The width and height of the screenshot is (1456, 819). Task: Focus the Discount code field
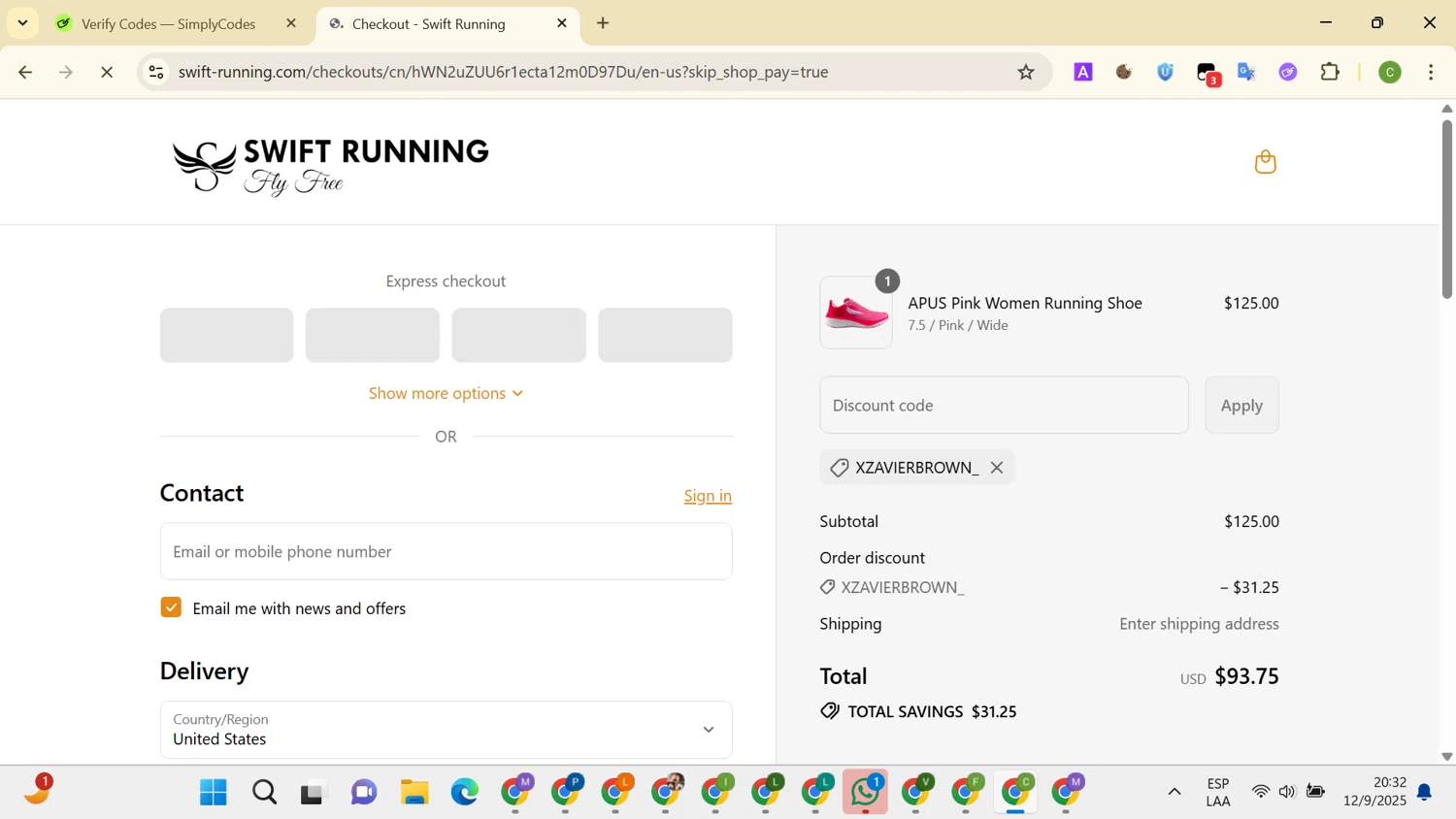pyautogui.click(x=1004, y=406)
